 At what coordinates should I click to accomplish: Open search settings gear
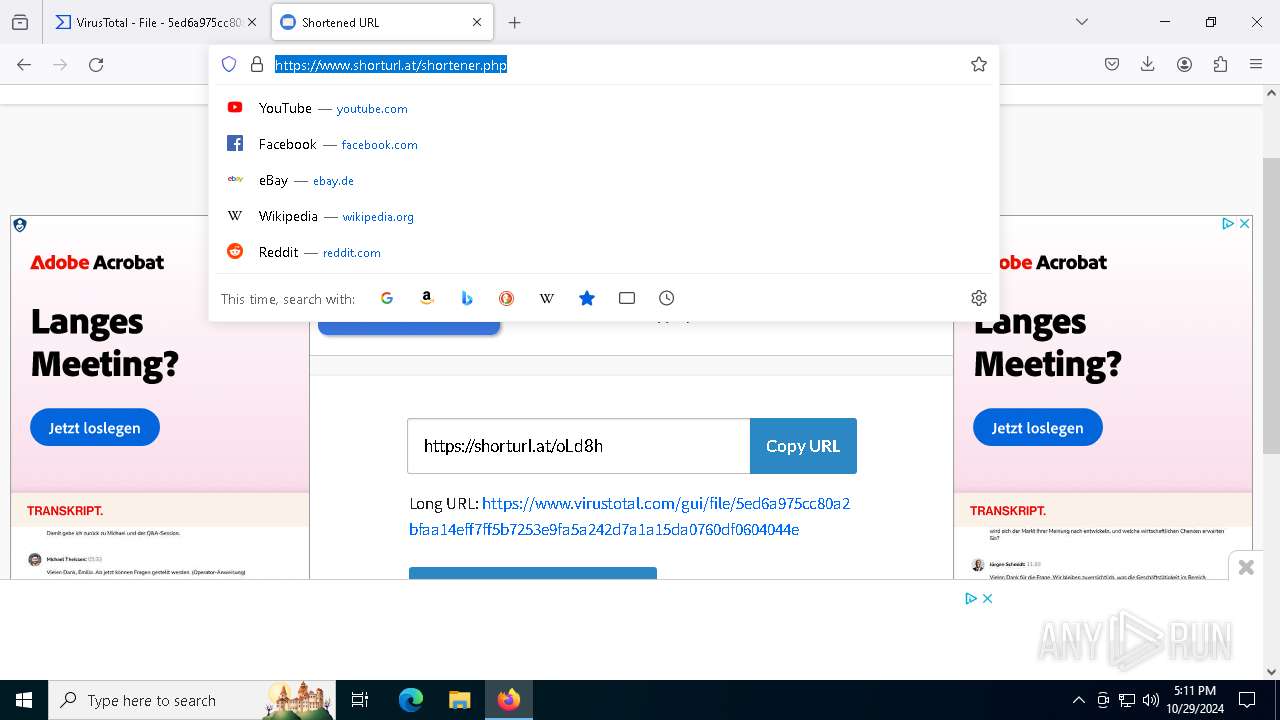click(x=979, y=298)
